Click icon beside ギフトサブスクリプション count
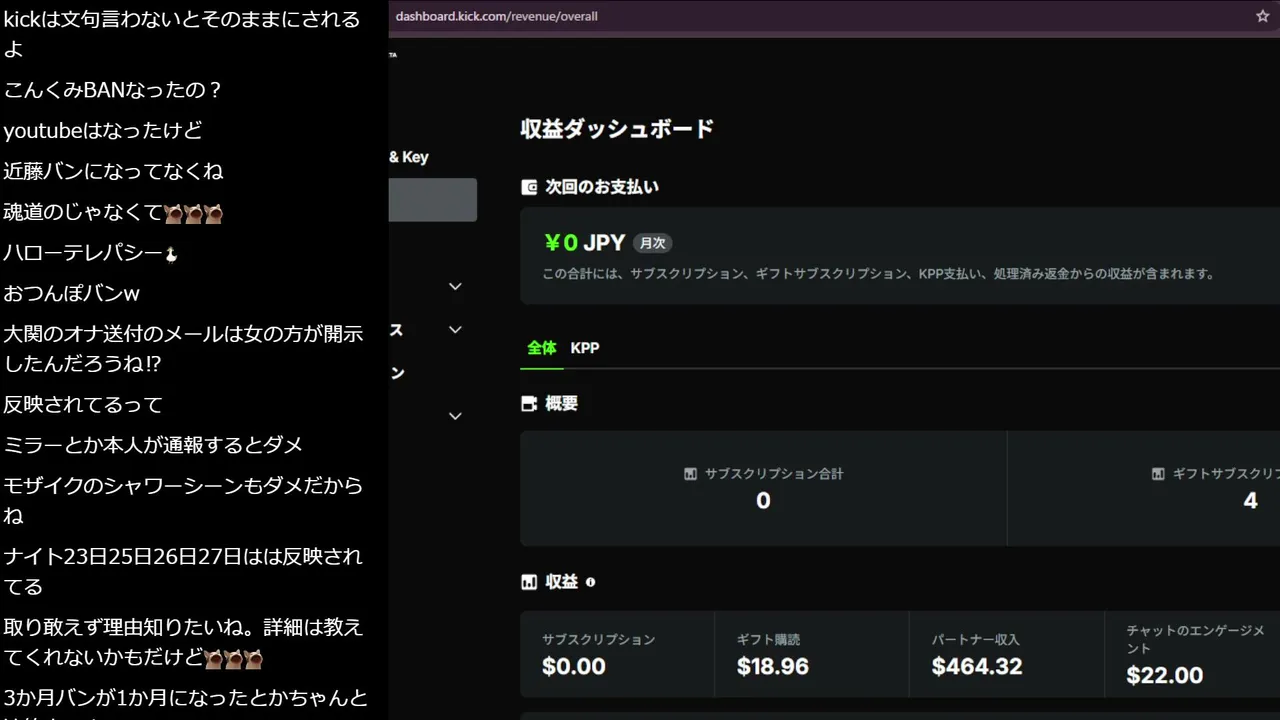This screenshot has width=1280, height=720. pos(1158,474)
